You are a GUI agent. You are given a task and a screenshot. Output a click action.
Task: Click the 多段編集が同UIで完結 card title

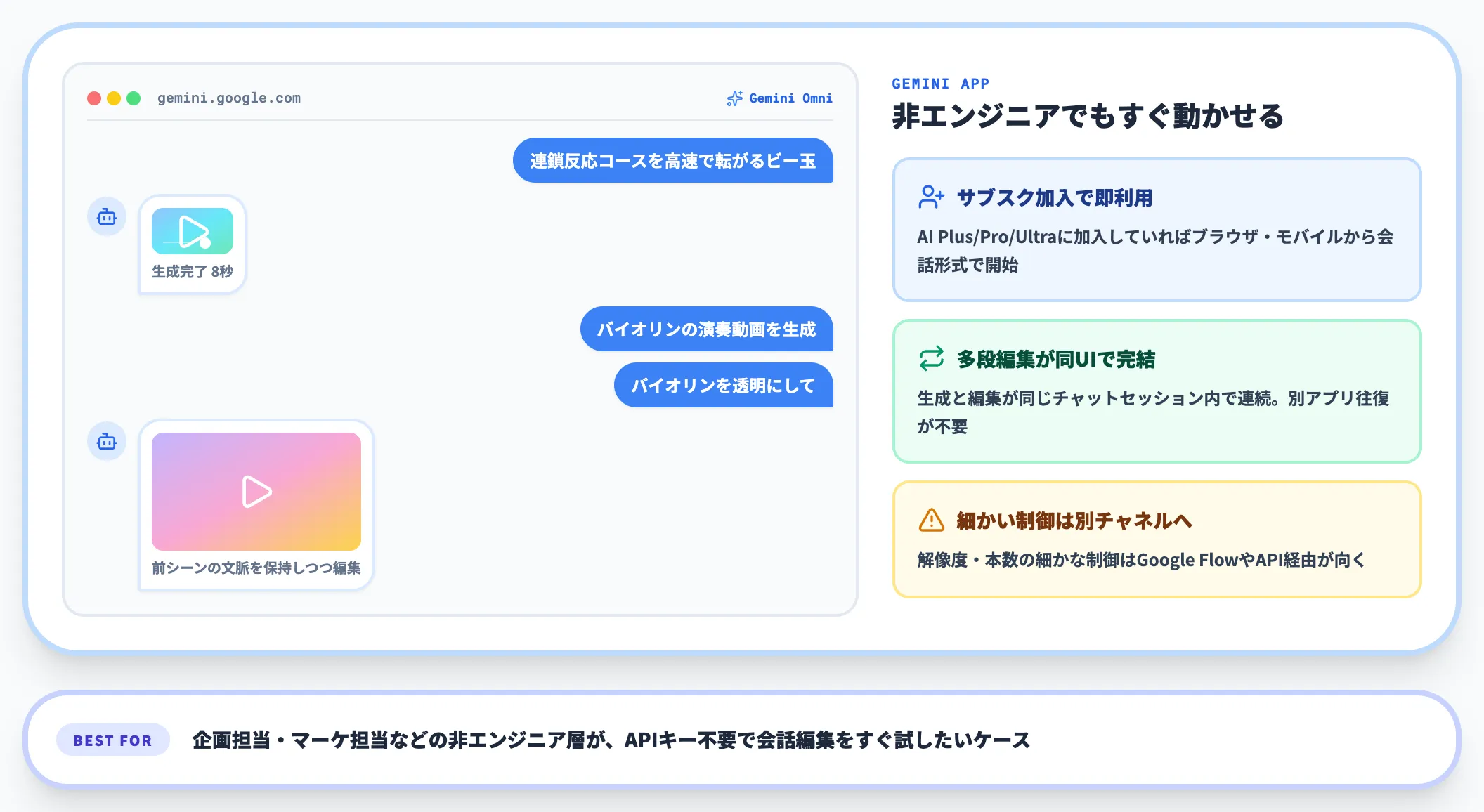pos(1056,360)
